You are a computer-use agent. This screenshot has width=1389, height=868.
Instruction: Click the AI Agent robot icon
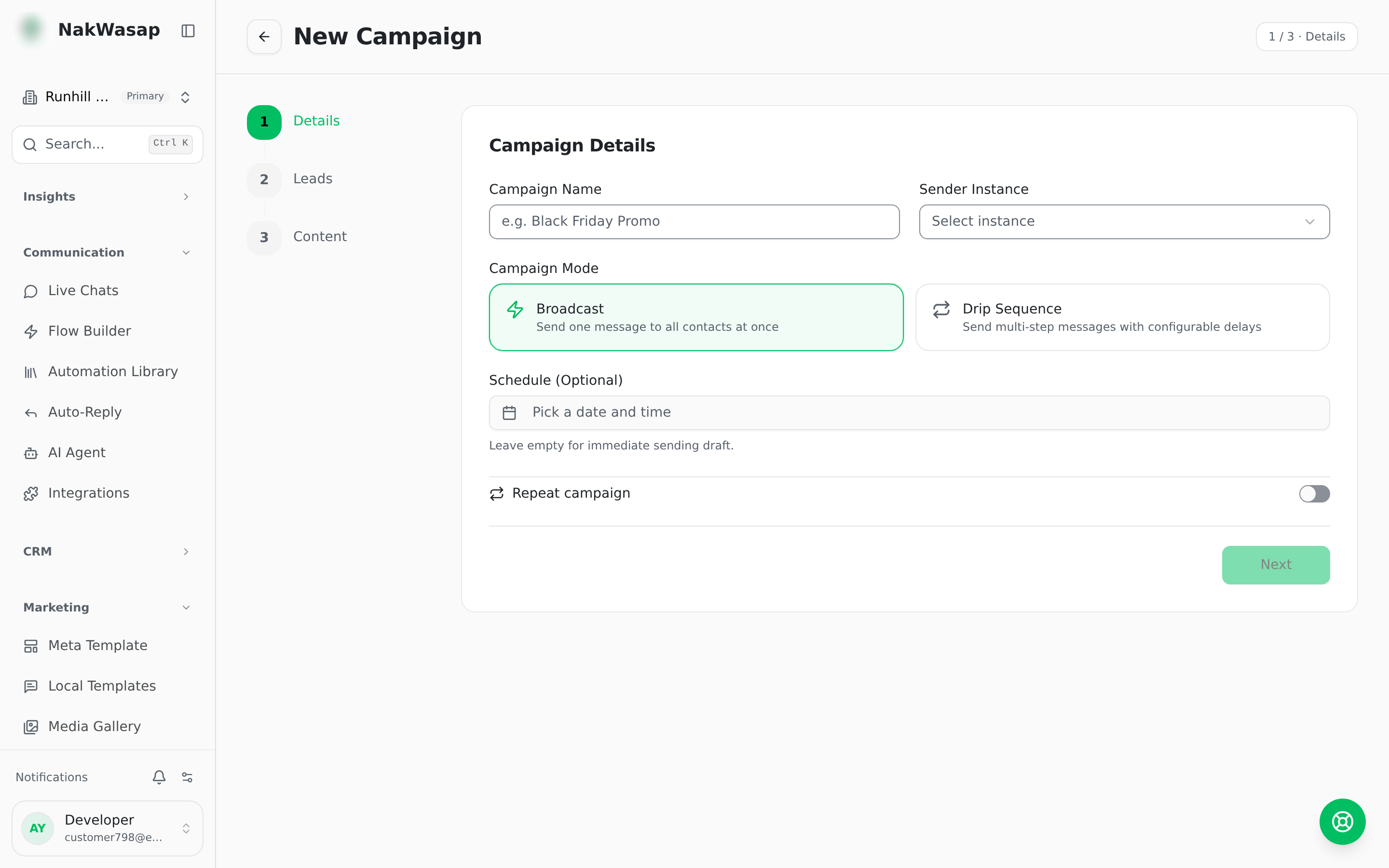pos(30,453)
